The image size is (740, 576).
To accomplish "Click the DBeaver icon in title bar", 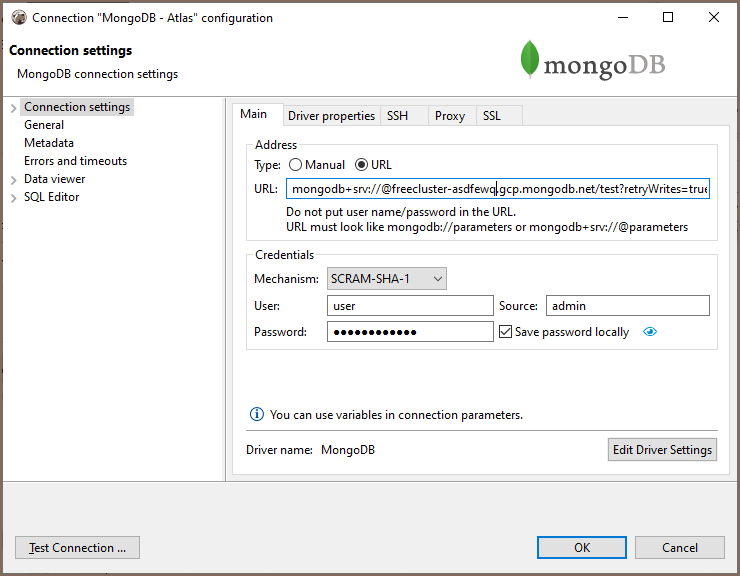I will point(18,18).
